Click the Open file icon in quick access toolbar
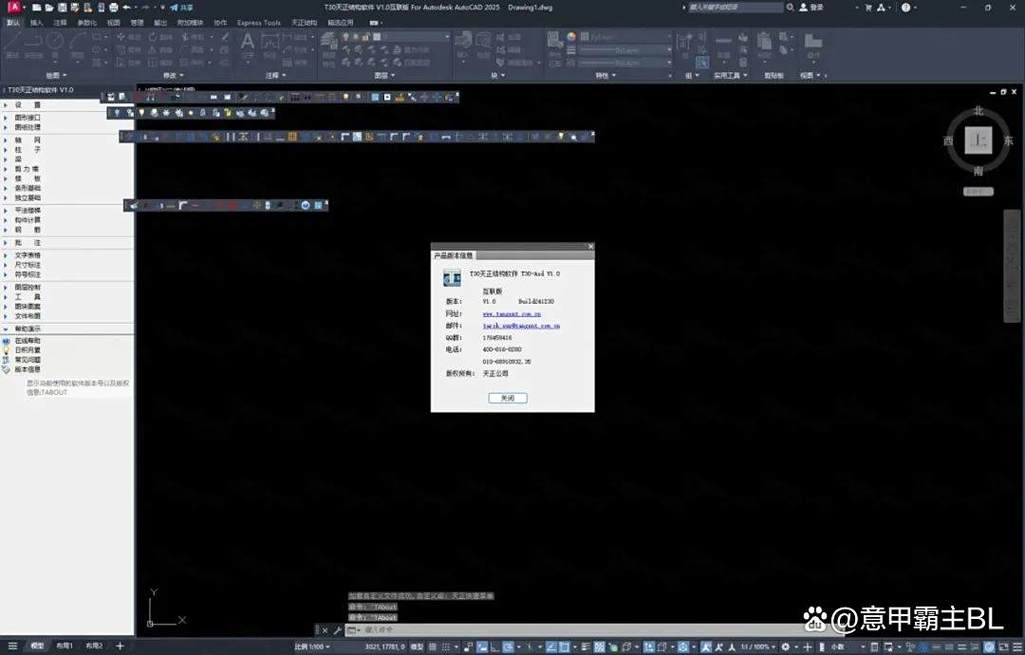The image size is (1025, 655). [50, 8]
